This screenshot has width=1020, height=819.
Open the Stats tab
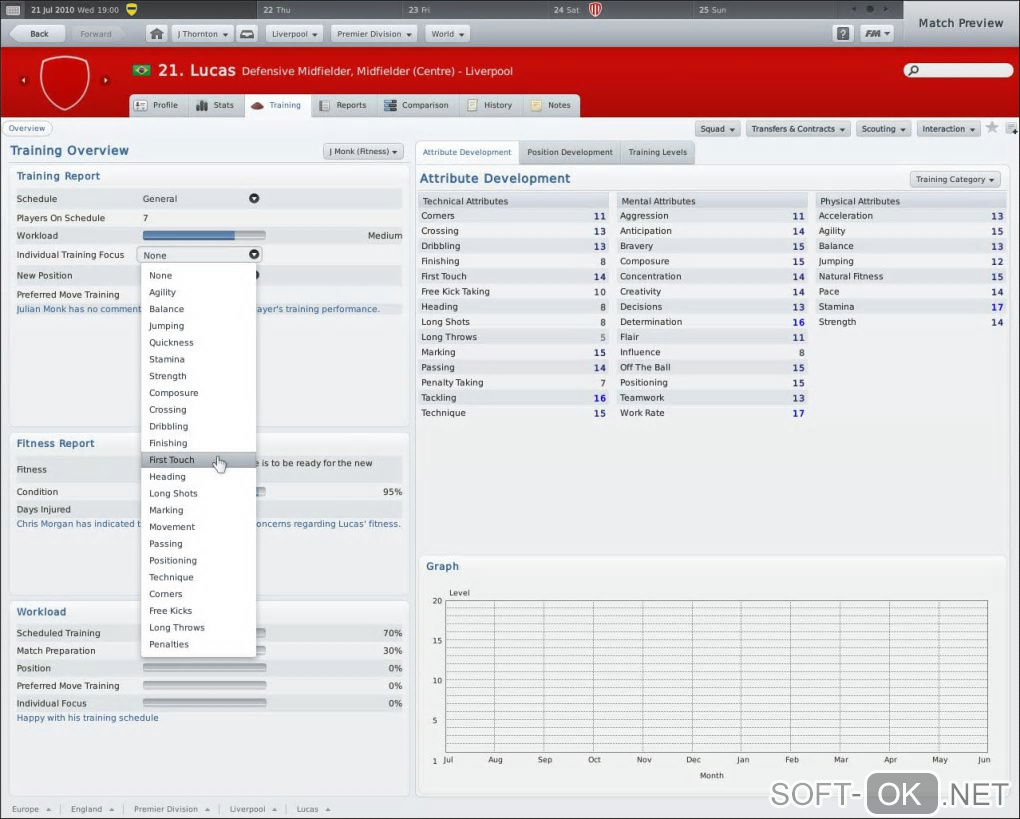(x=215, y=105)
